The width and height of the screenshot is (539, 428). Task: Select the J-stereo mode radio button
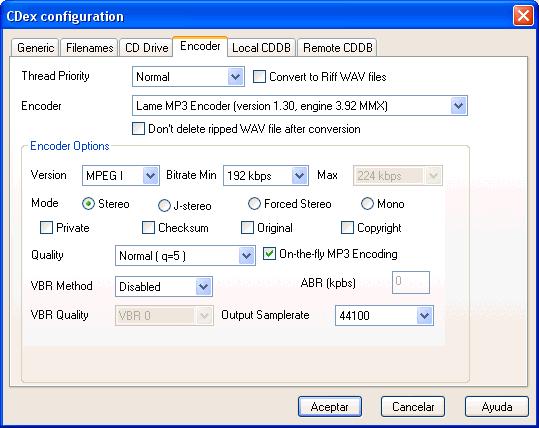point(164,206)
